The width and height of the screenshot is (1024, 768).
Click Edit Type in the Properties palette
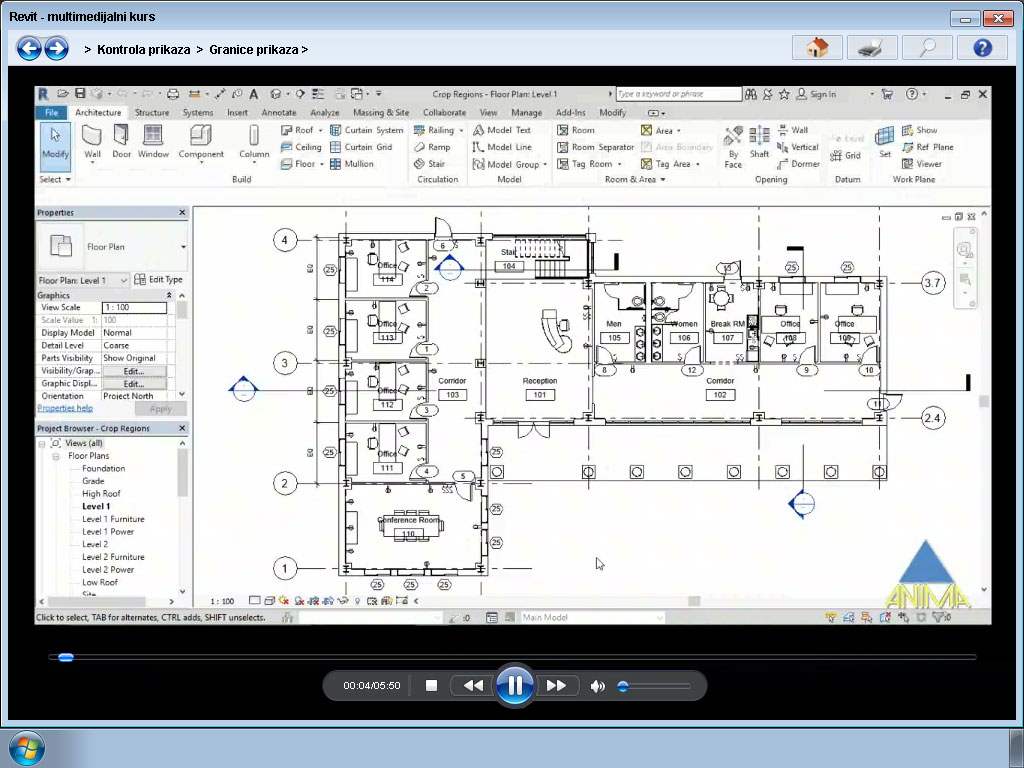(x=168, y=280)
